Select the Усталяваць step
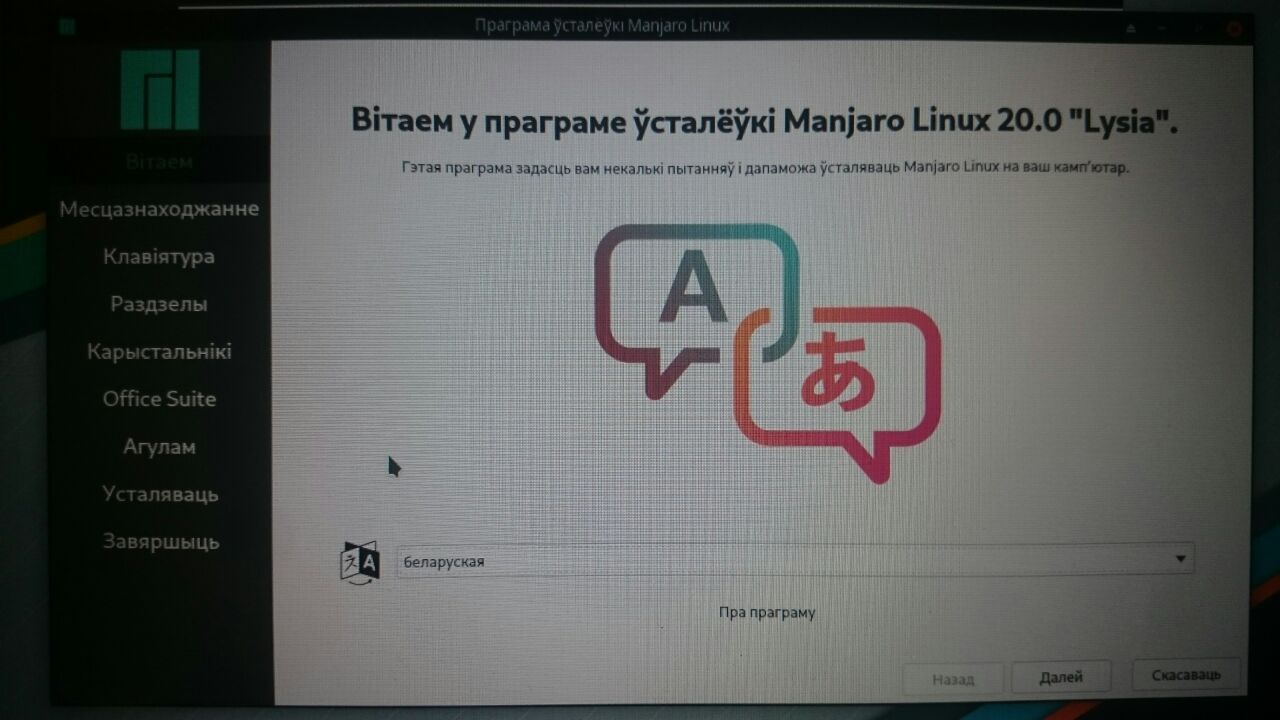 coord(160,494)
